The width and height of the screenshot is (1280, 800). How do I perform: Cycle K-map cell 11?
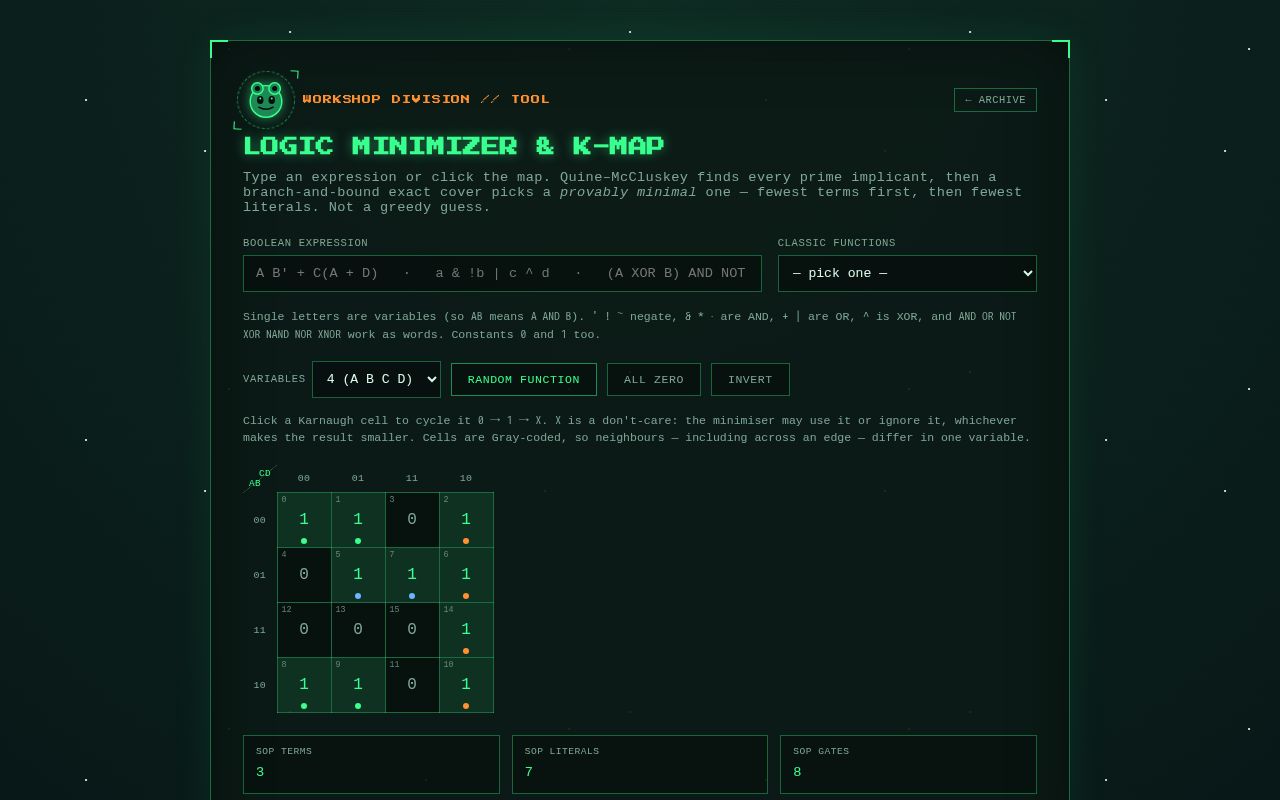(412, 685)
